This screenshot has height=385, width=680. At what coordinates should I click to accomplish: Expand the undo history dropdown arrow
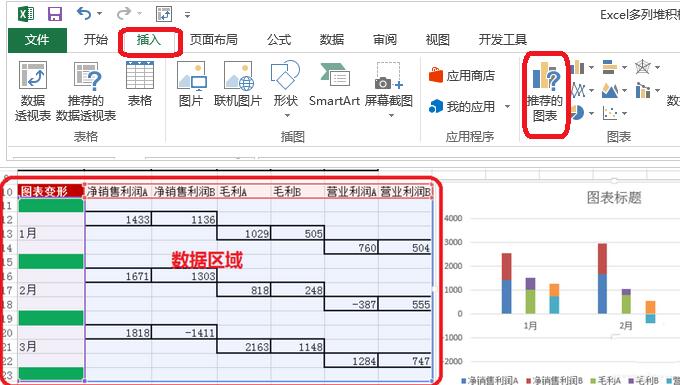[x=99, y=14]
